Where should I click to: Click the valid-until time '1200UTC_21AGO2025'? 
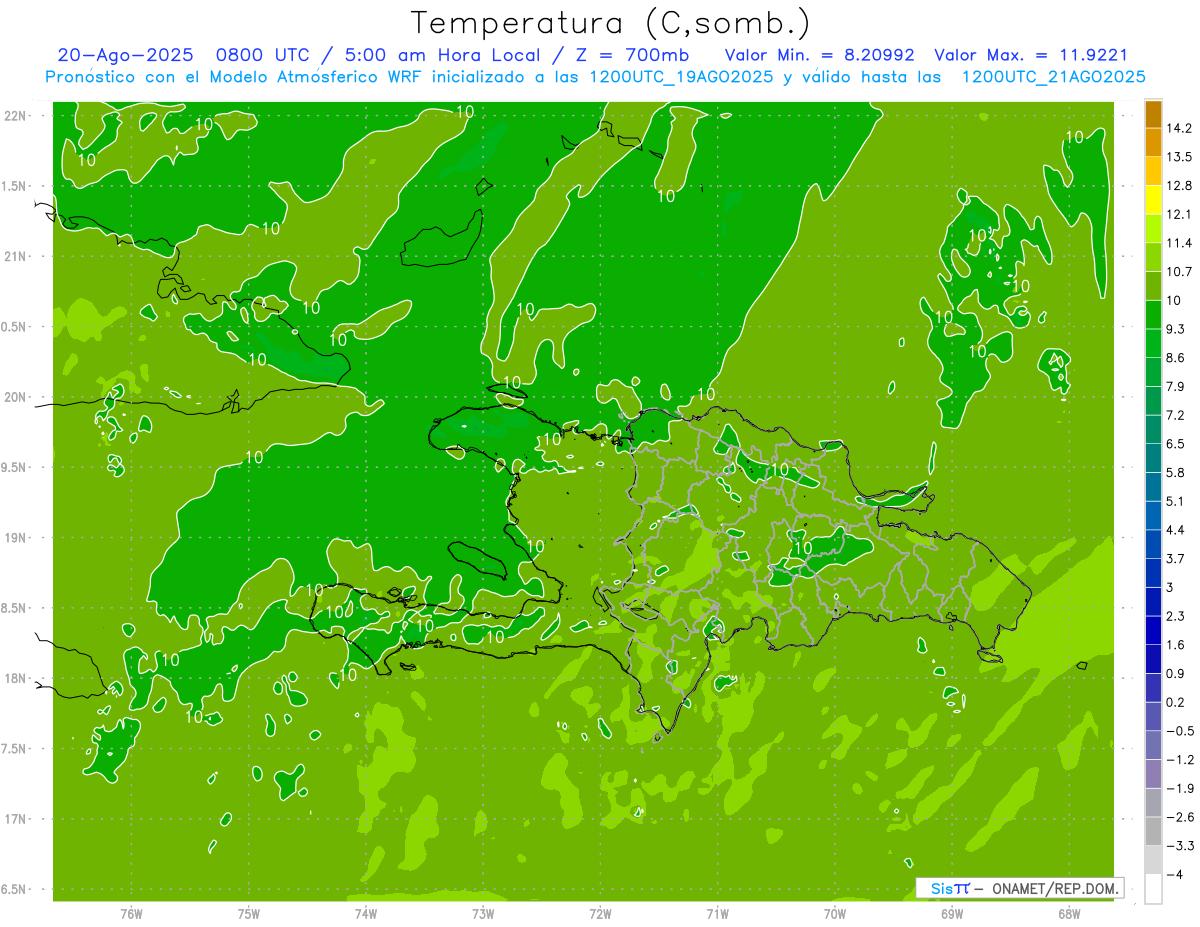pyautogui.click(x=1053, y=77)
